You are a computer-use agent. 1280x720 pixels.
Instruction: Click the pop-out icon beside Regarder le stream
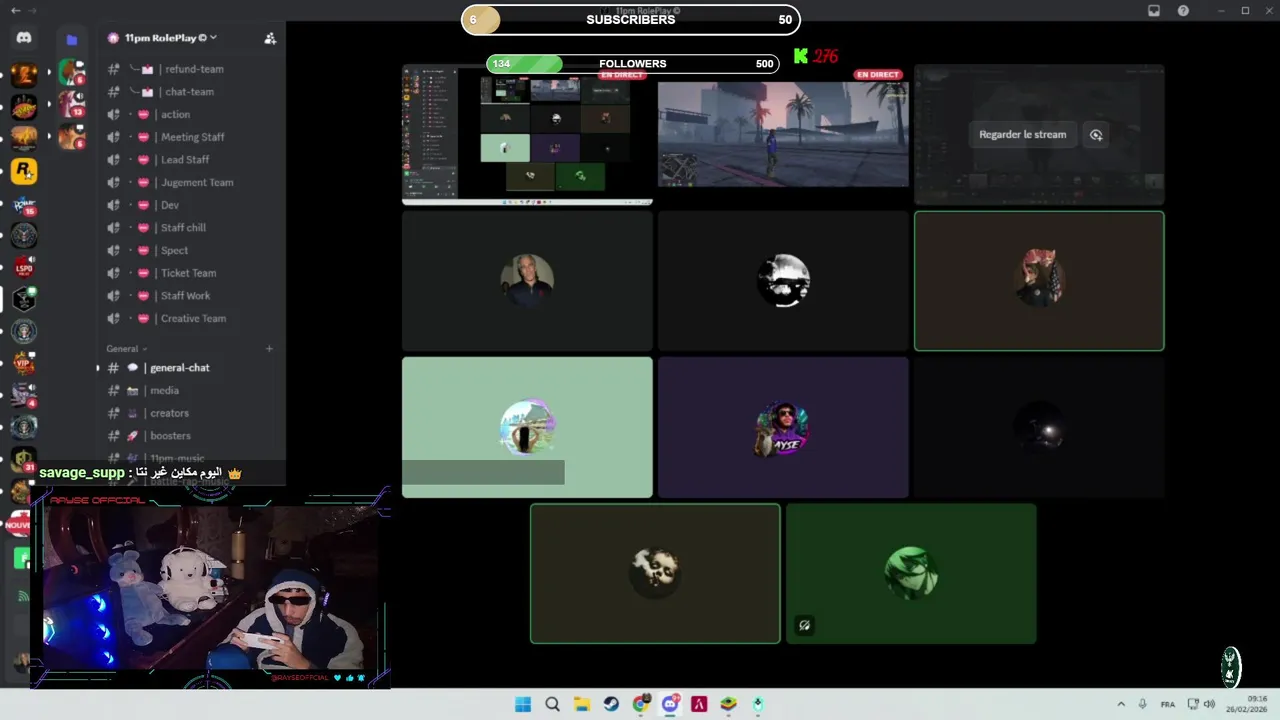pos(1096,135)
